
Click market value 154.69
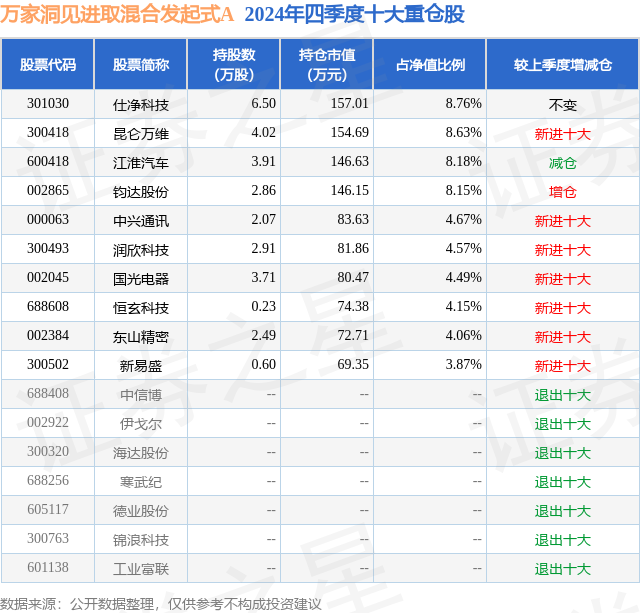point(350,133)
